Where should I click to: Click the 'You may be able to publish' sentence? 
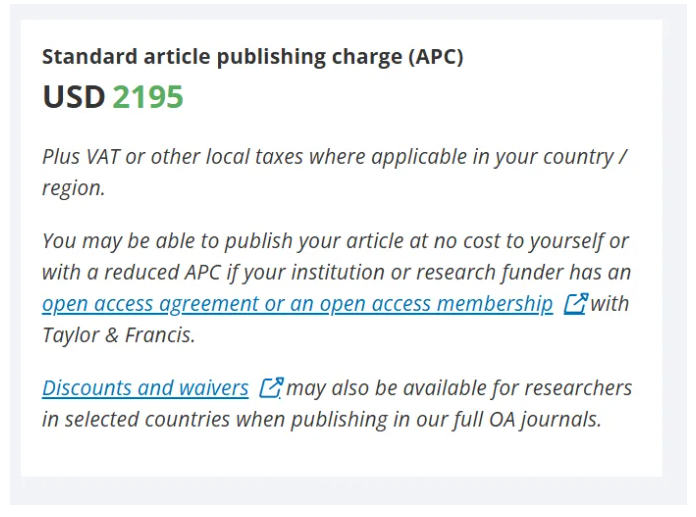pyautogui.click(x=336, y=241)
